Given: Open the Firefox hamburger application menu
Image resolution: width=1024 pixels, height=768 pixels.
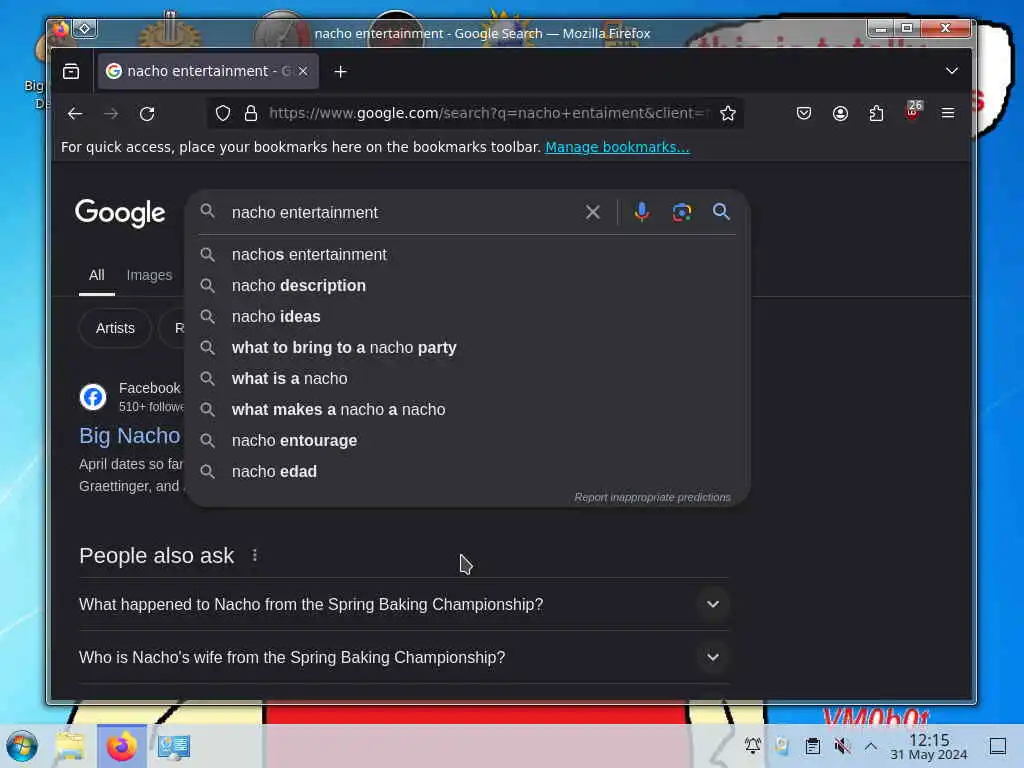Looking at the screenshot, I should pyautogui.click(x=948, y=114).
